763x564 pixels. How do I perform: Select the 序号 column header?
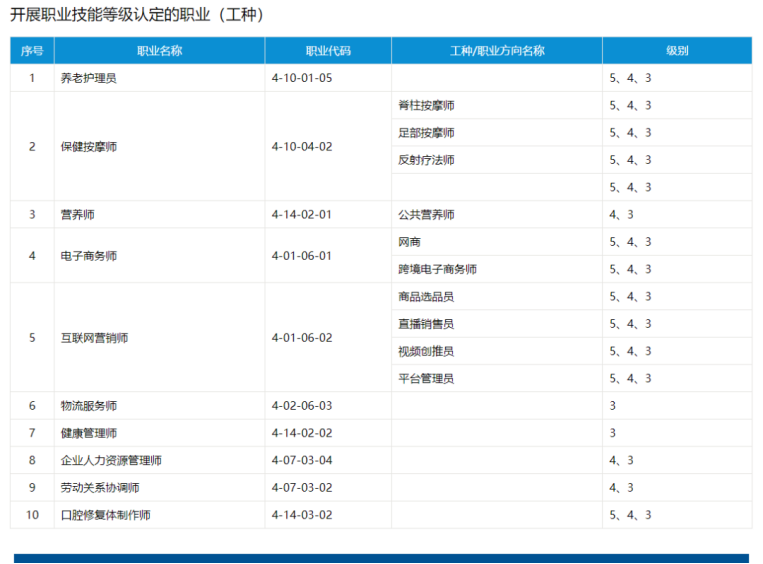[x=32, y=51]
